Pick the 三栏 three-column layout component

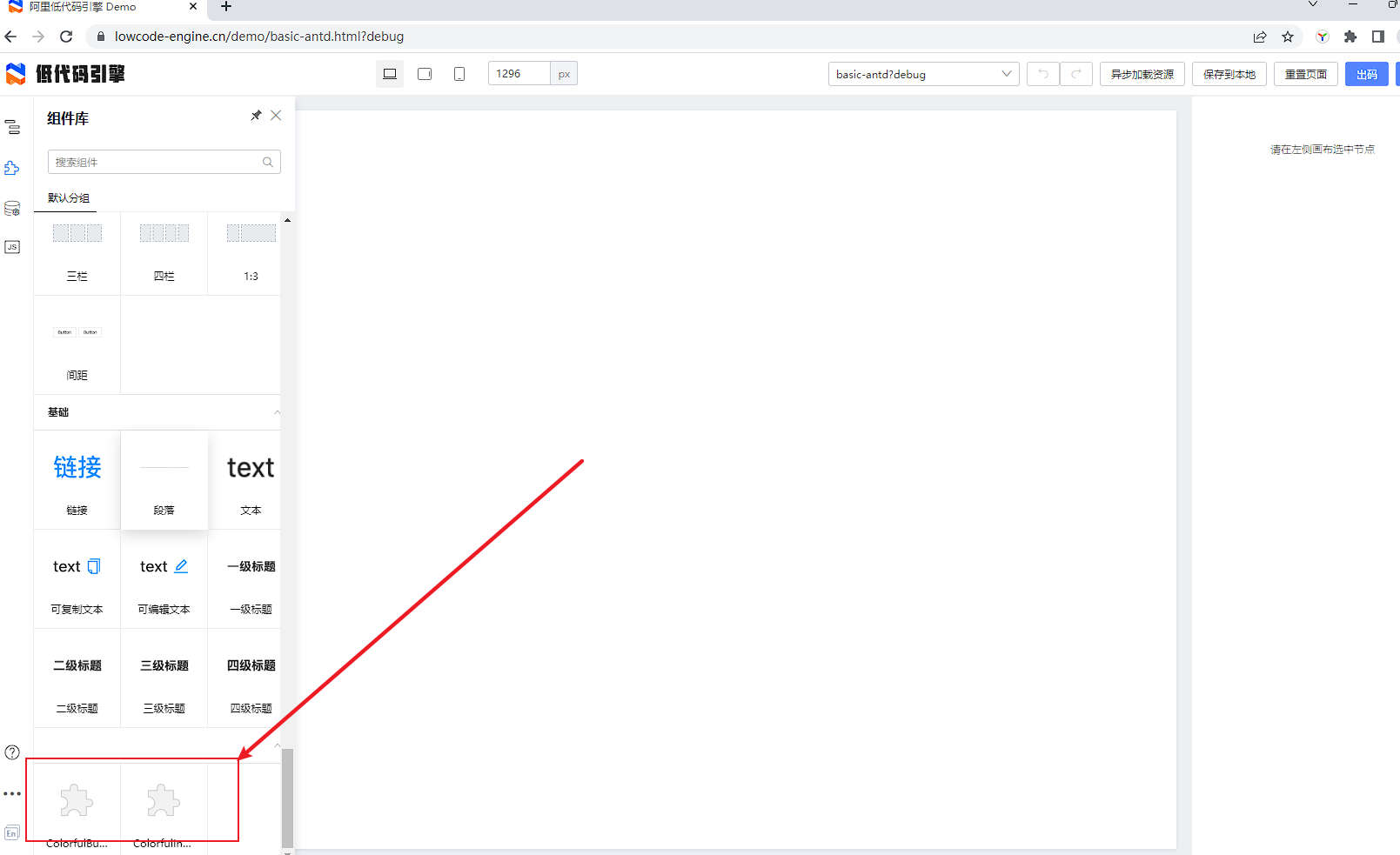coord(77,253)
